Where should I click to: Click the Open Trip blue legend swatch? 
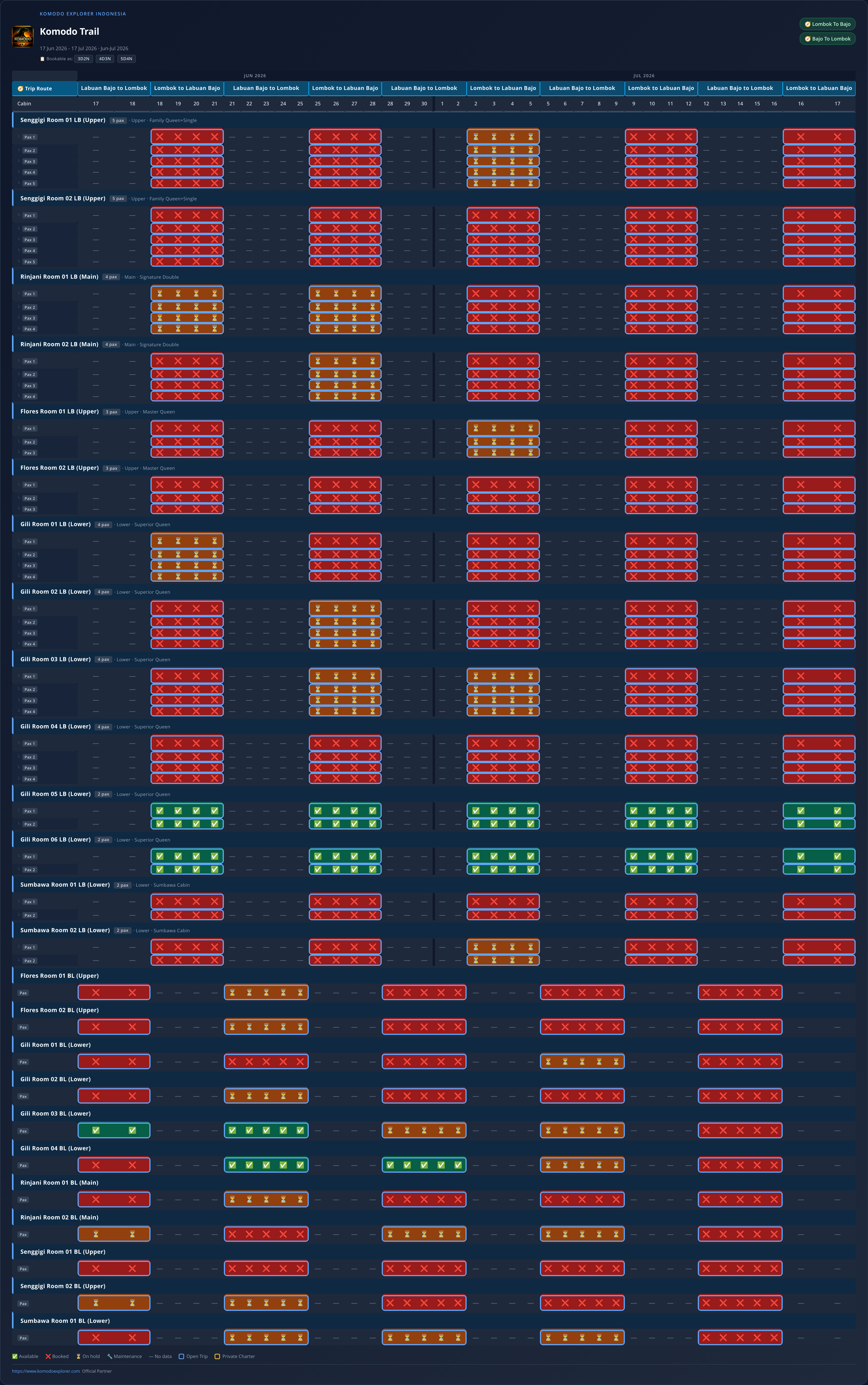coord(181,1356)
